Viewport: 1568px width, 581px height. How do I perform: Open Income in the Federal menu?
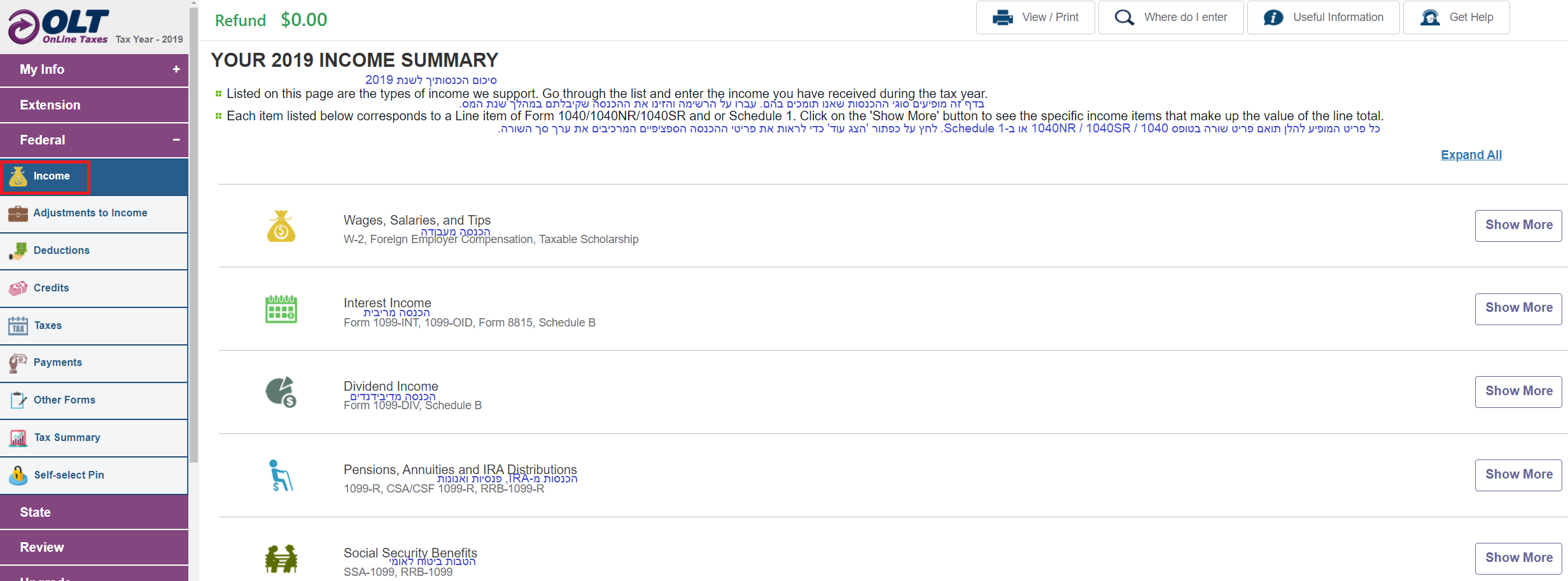click(x=94, y=176)
